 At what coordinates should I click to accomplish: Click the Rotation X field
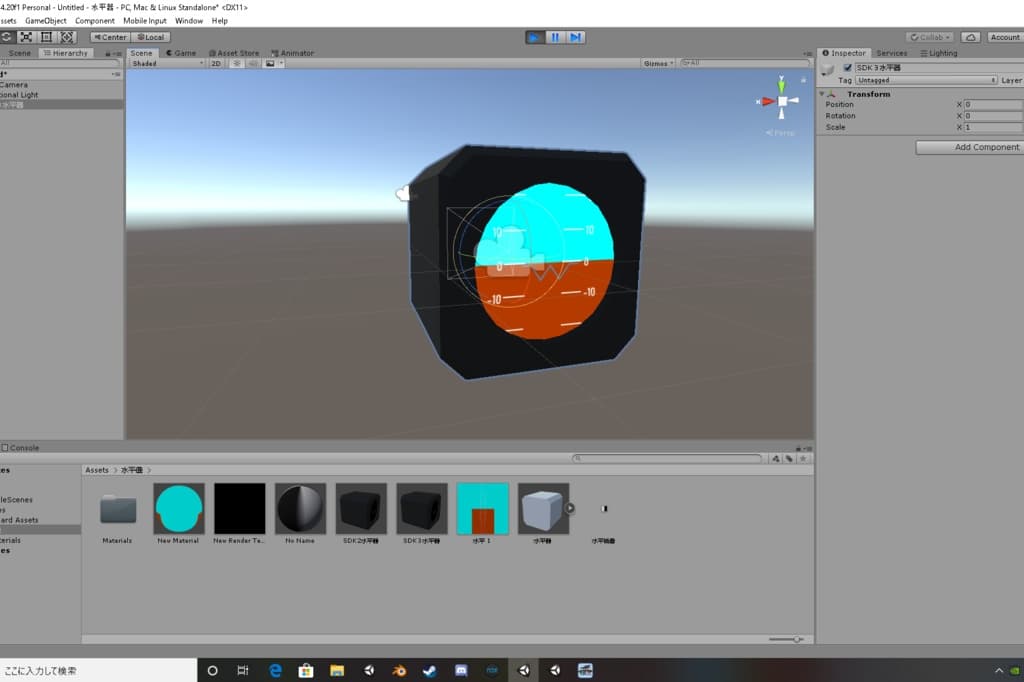(x=993, y=116)
